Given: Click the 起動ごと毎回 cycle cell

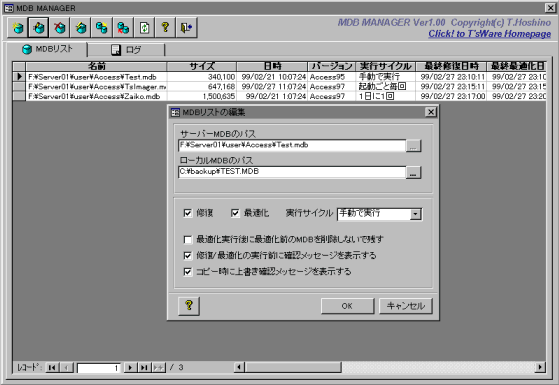Looking at the screenshot, I should [385, 86].
